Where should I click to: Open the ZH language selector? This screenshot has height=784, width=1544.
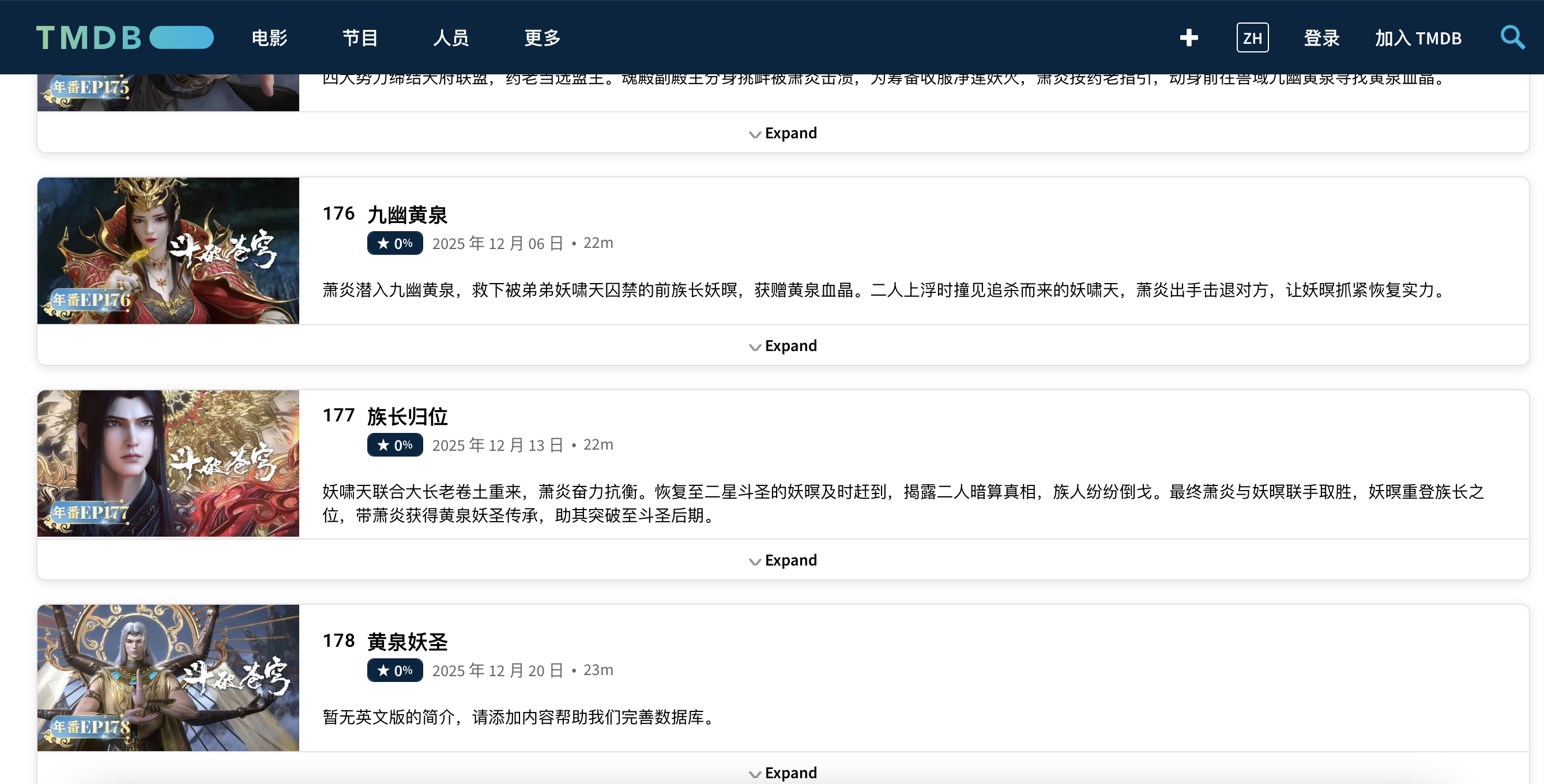(1252, 37)
